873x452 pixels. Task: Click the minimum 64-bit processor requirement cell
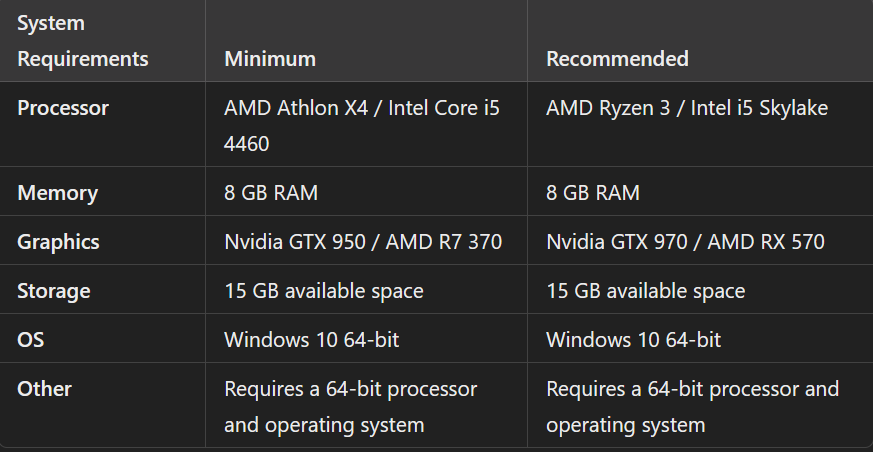pos(351,406)
